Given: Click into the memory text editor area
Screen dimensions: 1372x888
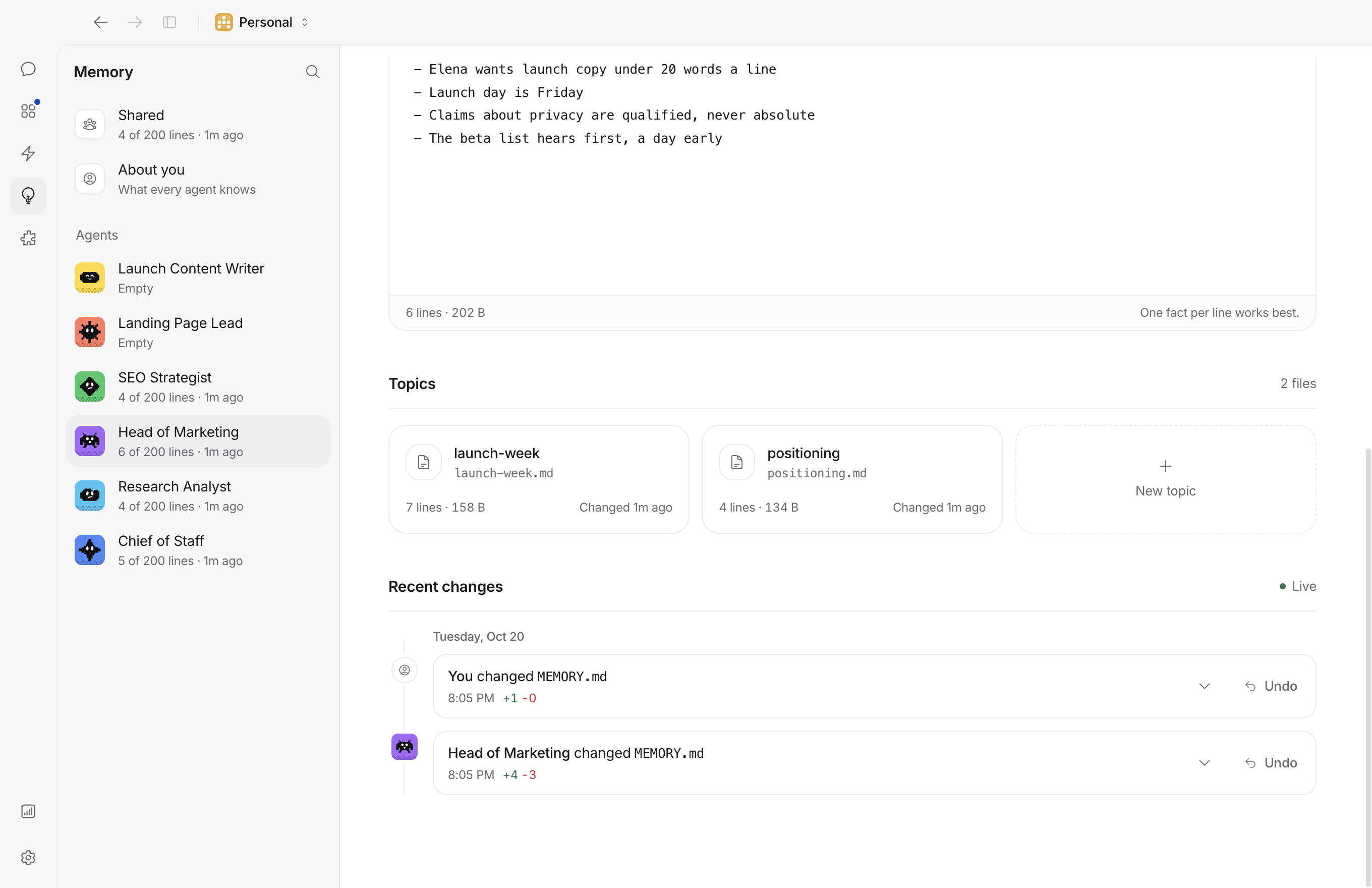Looking at the screenshot, I should pos(852,176).
